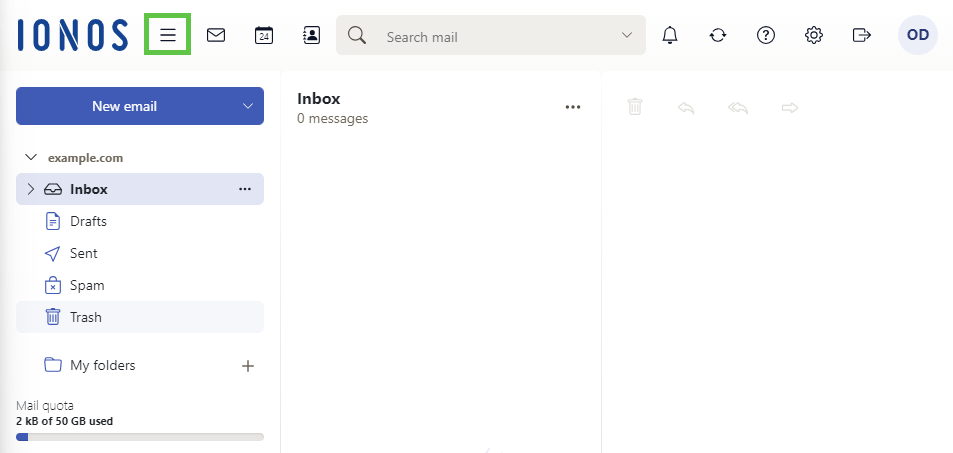Click the sign out icon
Image resolution: width=953 pixels, height=453 pixels.
pyautogui.click(x=861, y=35)
